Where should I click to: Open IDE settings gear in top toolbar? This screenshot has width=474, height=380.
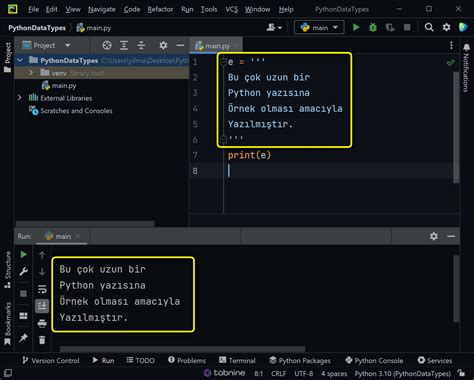(x=446, y=27)
